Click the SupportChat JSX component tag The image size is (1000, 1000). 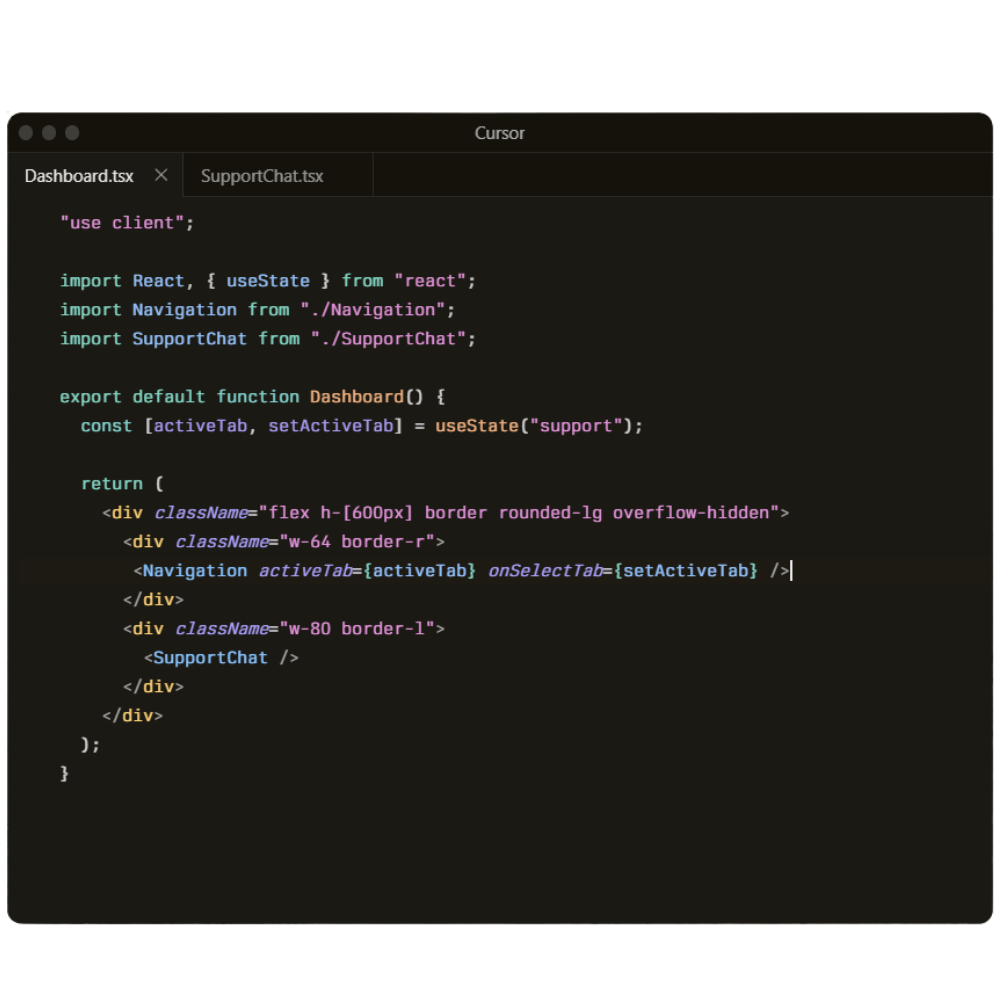[211, 658]
